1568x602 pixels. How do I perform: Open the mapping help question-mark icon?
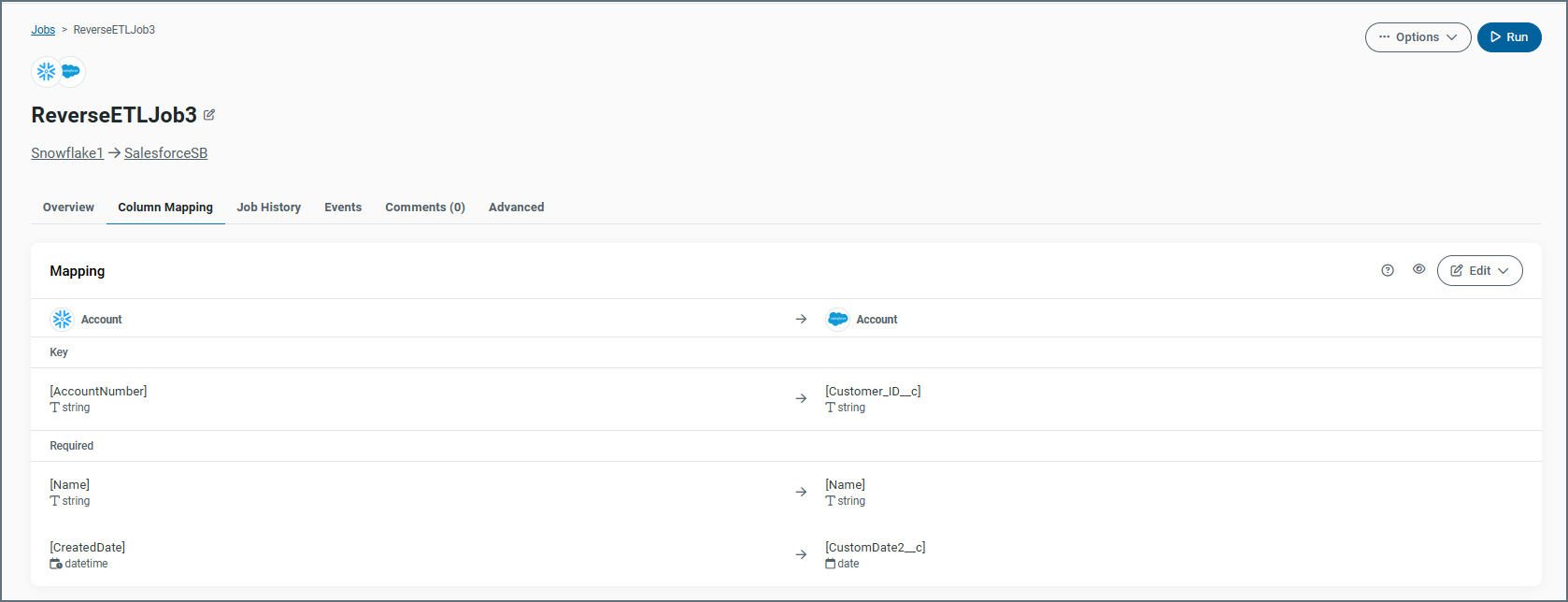[1388, 270]
